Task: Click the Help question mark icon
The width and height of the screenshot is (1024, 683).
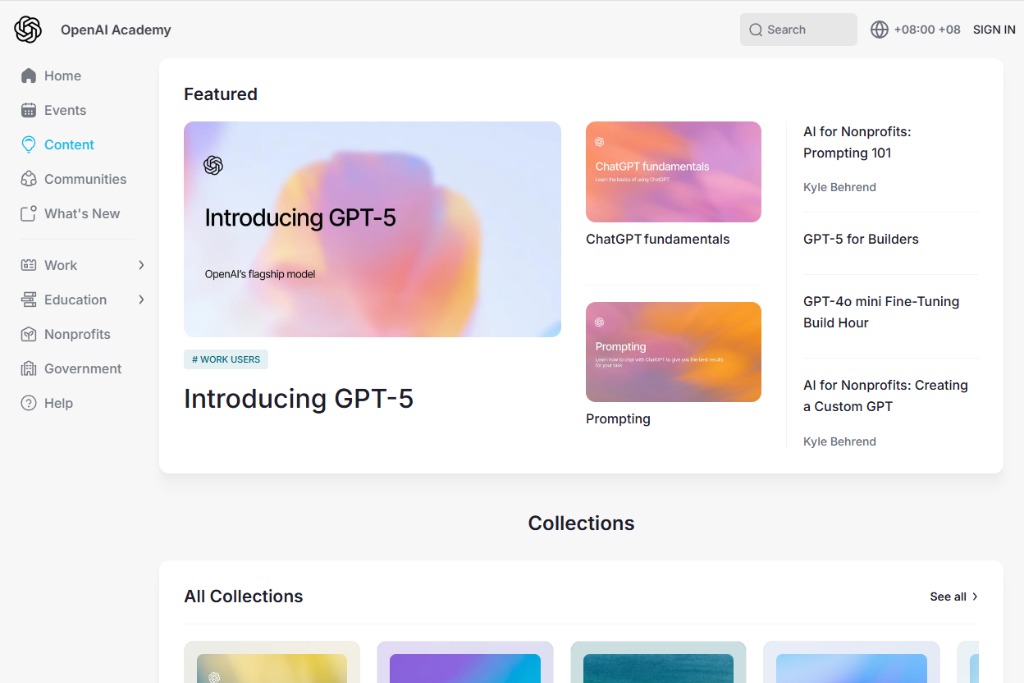Action: pos(28,404)
